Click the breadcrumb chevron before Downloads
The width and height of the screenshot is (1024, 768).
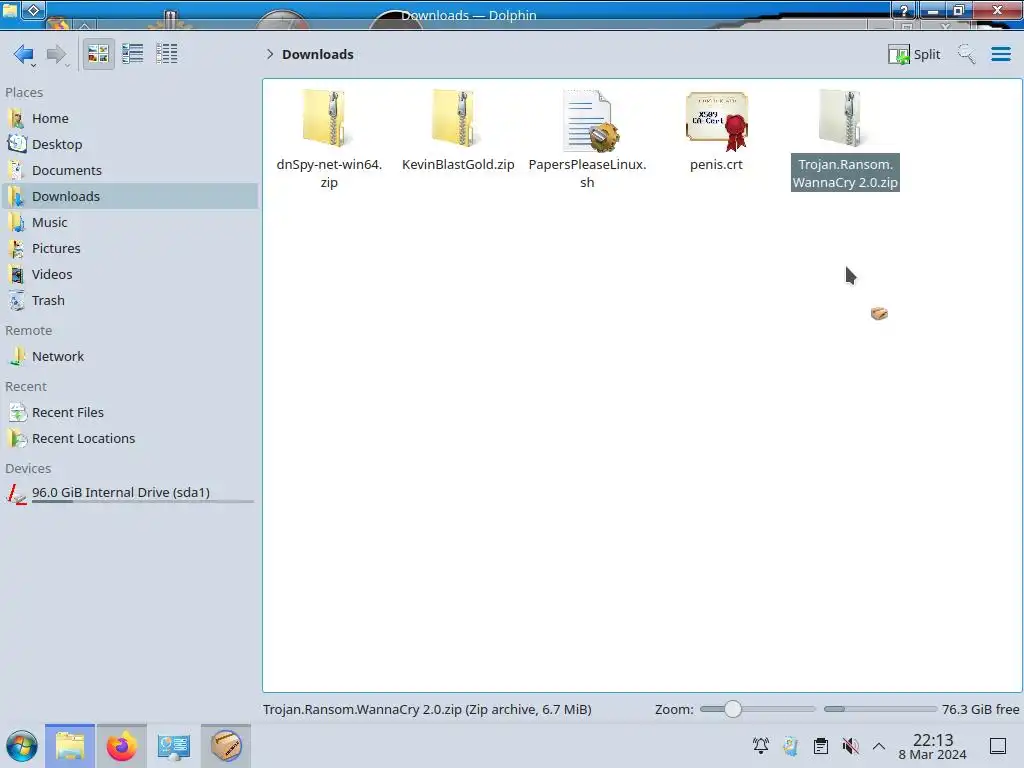[270, 54]
